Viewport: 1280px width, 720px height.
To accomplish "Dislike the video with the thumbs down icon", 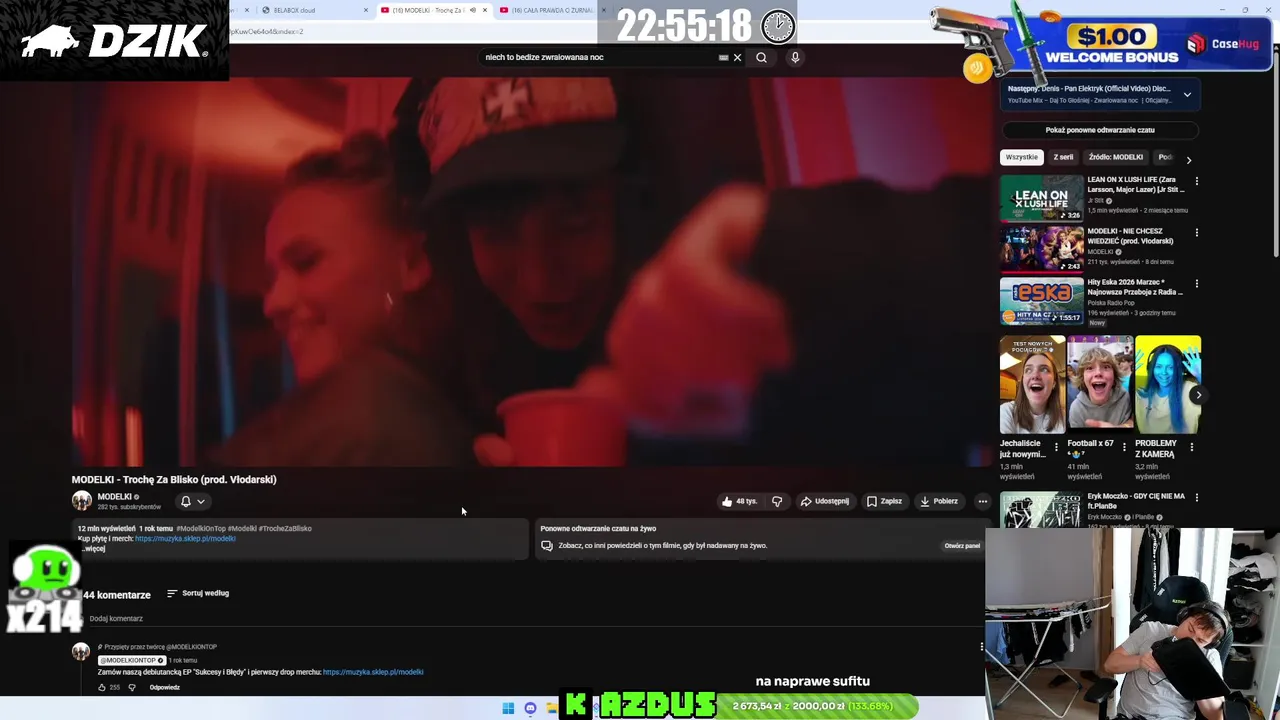I will [x=777, y=501].
